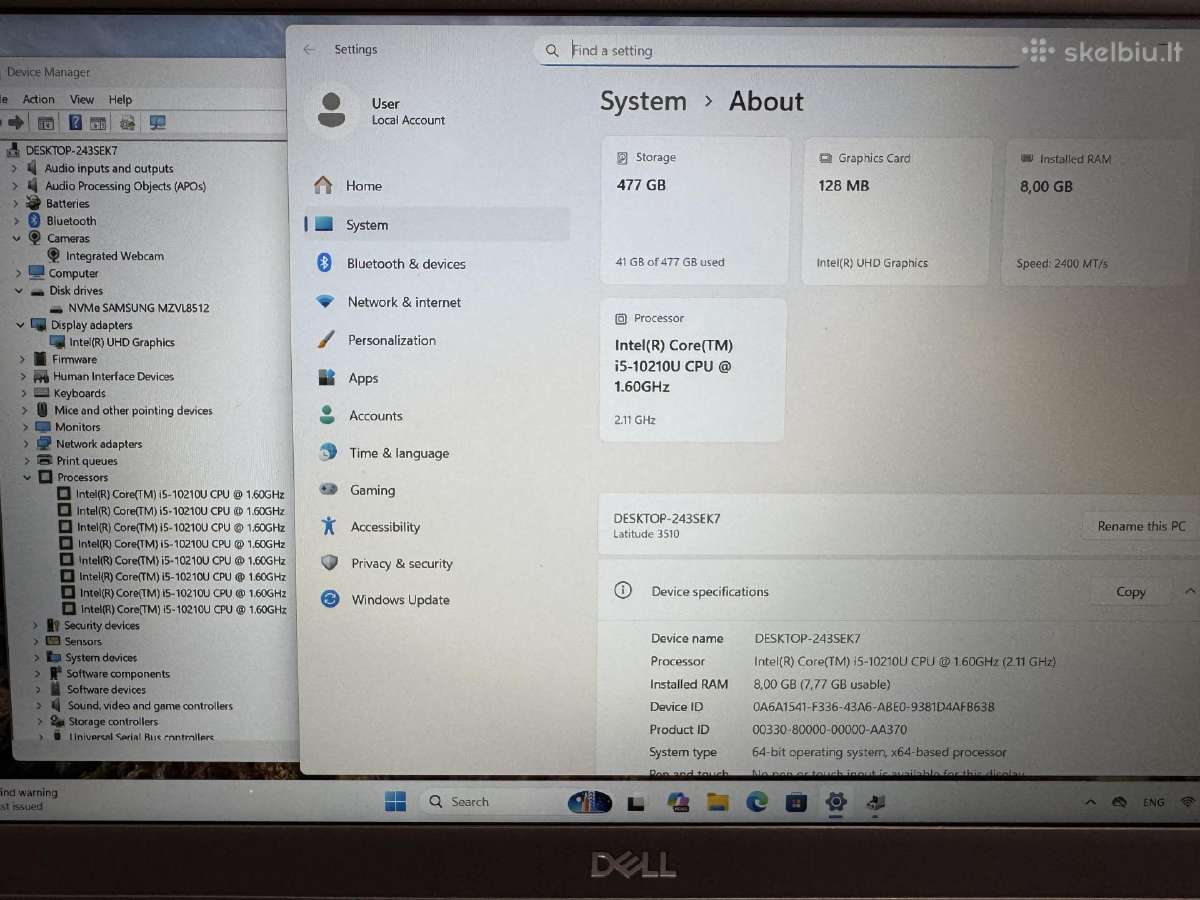Click forward arrow in Device Manager toolbar

tap(16, 123)
